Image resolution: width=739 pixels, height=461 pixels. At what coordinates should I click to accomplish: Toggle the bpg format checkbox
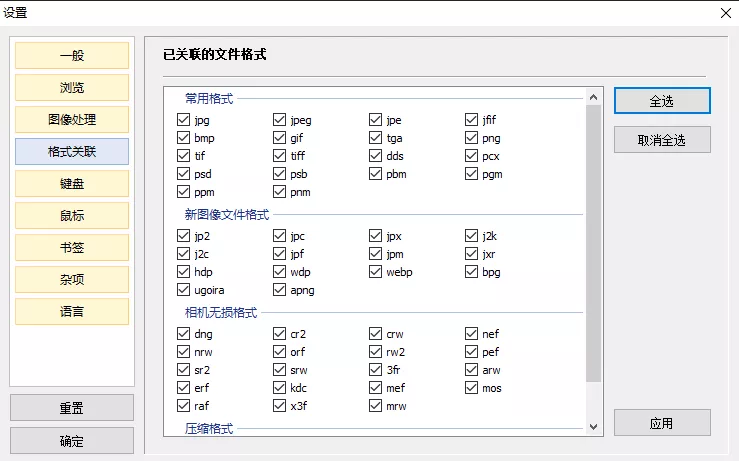tap(471, 272)
